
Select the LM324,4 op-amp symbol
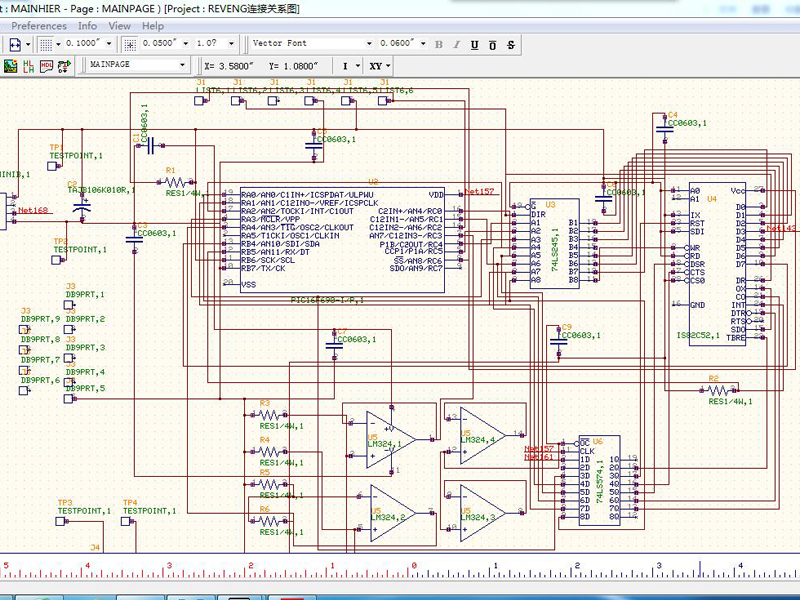point(482,435)
